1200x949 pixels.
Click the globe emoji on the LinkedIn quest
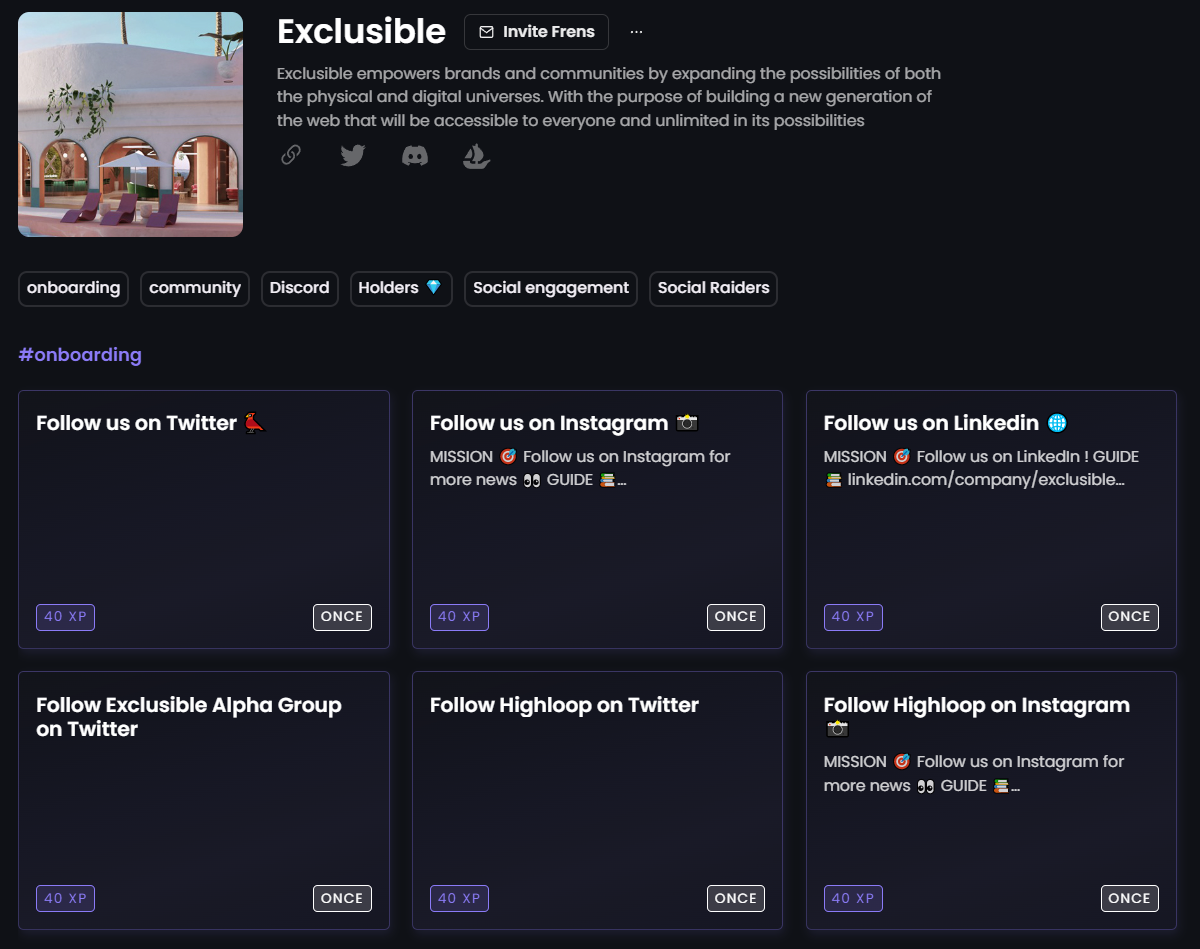click(x=1059, y=423)
